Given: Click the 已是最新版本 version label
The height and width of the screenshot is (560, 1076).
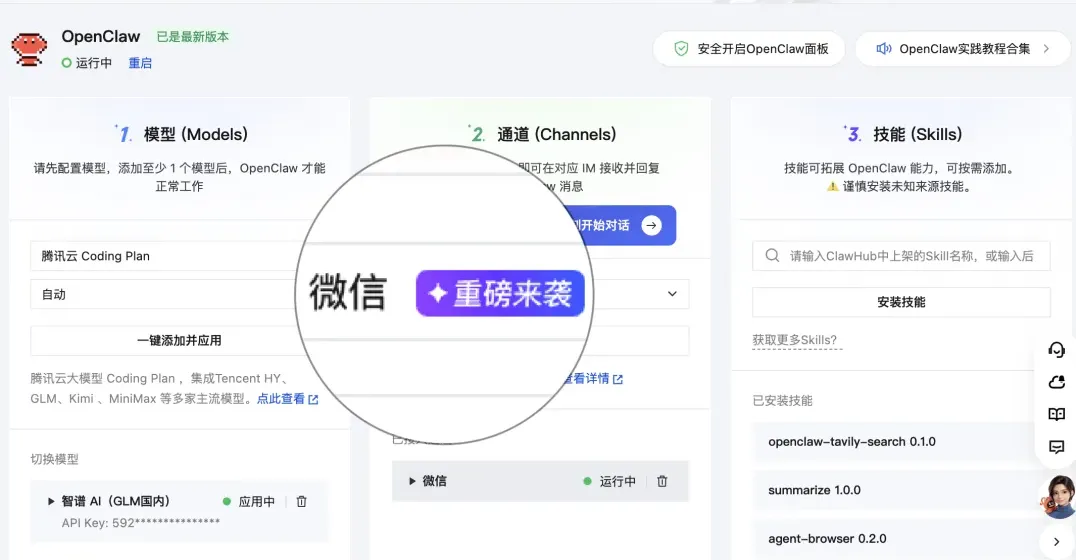Looking at the screenshot, I should point(193,37).
